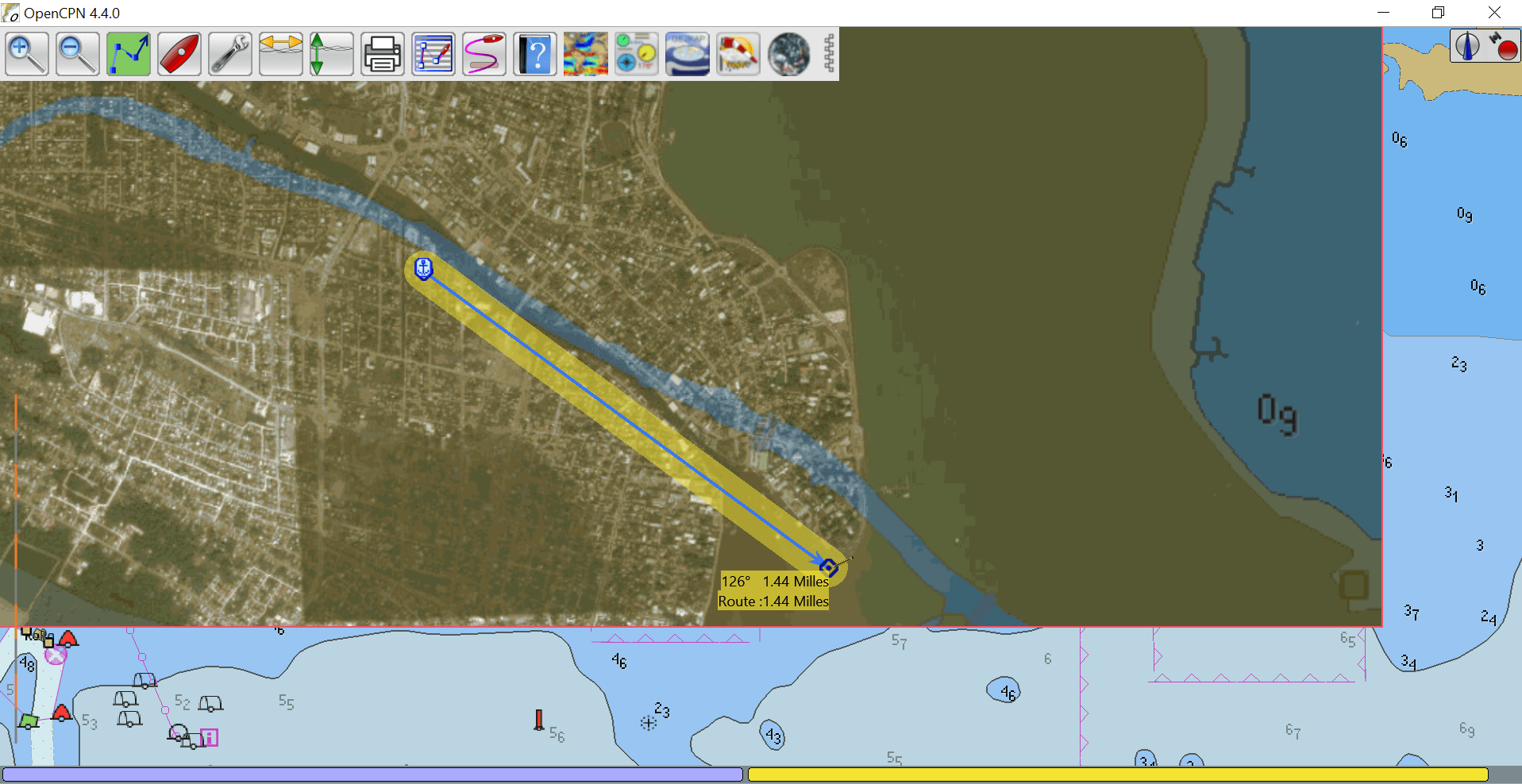This screenshot has width=1522, height=784.
Task: Open the GRIB weather plugin icon
Action: (x=586, y=54)
